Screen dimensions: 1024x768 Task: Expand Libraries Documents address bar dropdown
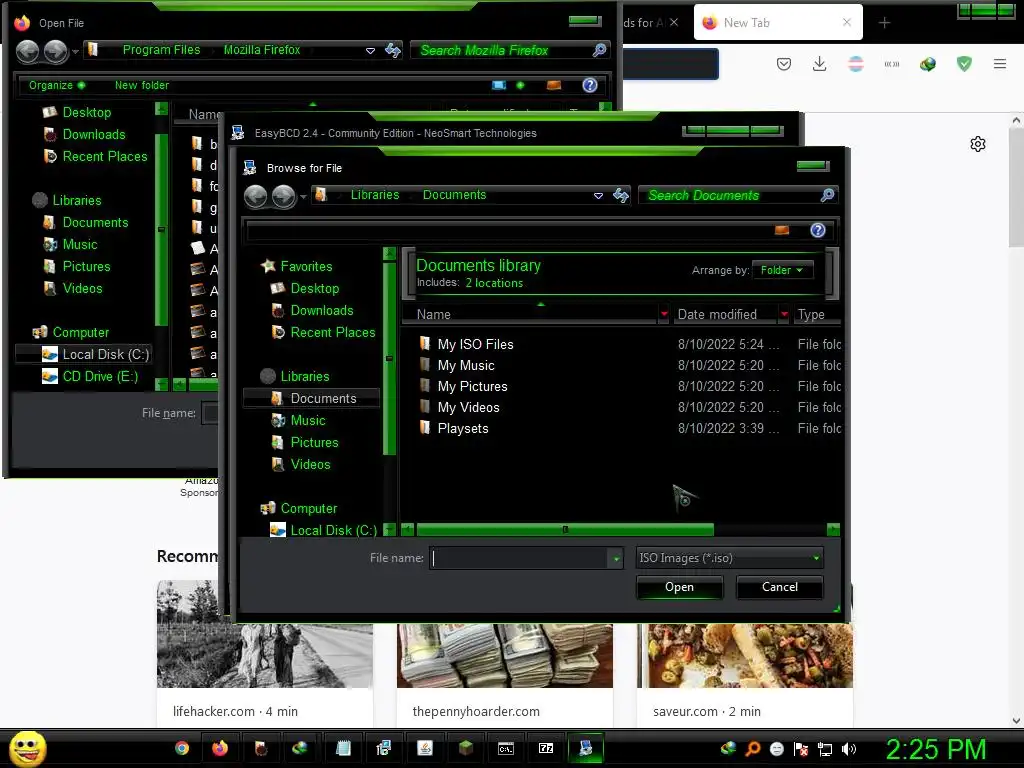[598, 195]
